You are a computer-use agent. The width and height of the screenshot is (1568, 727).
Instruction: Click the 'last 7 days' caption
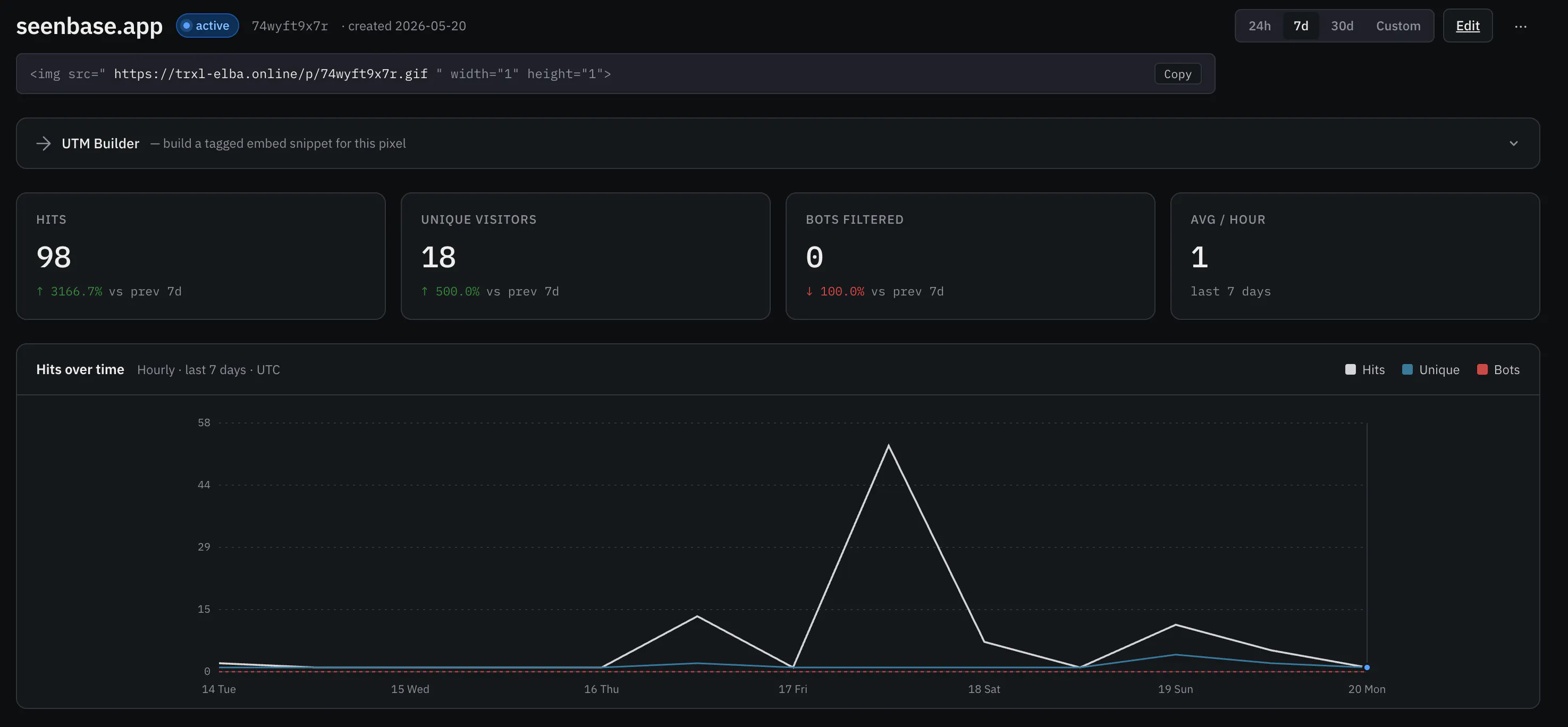(x=1230, y=291)
